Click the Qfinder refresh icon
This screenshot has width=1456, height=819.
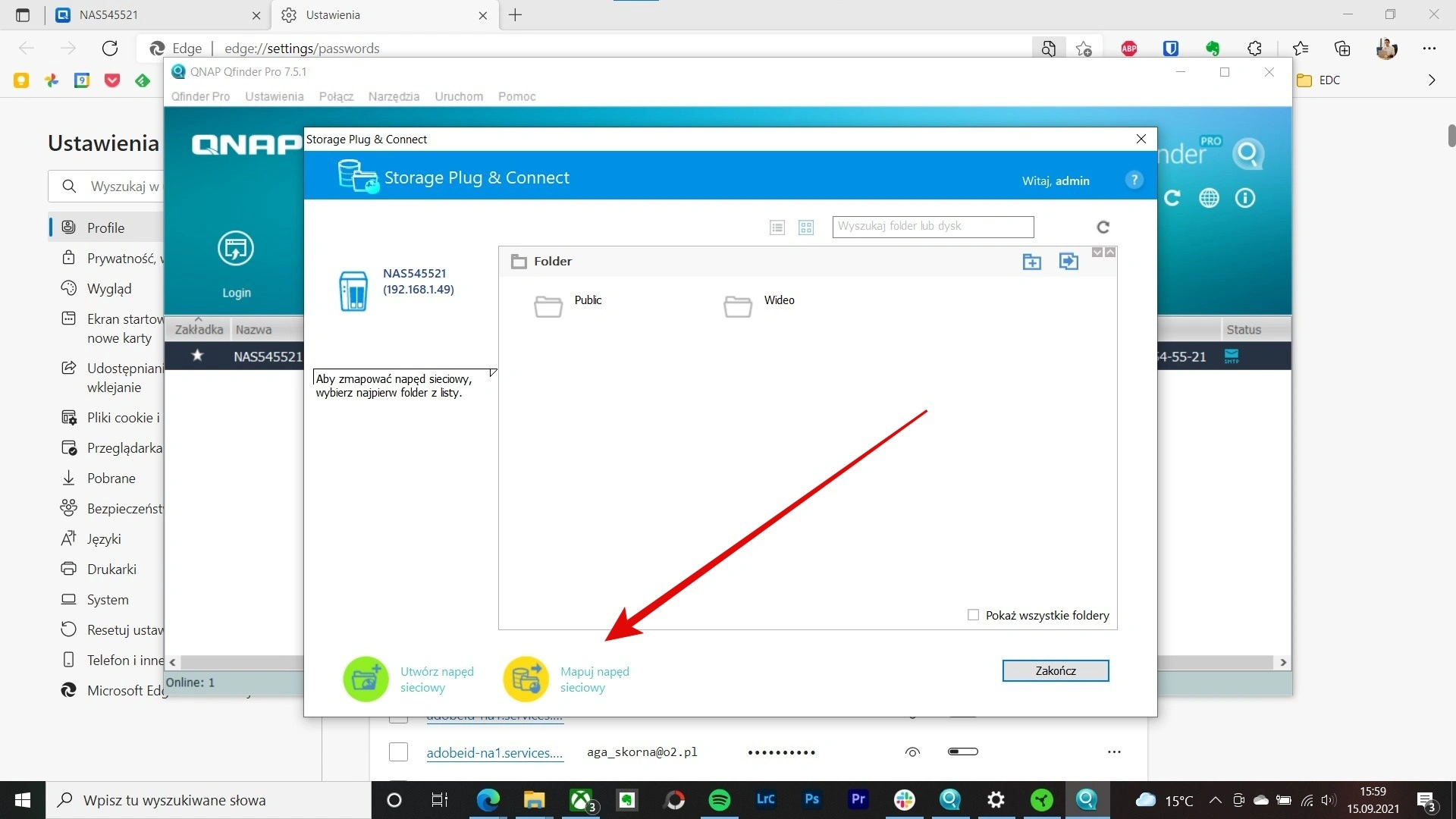tap(1172, 198)
